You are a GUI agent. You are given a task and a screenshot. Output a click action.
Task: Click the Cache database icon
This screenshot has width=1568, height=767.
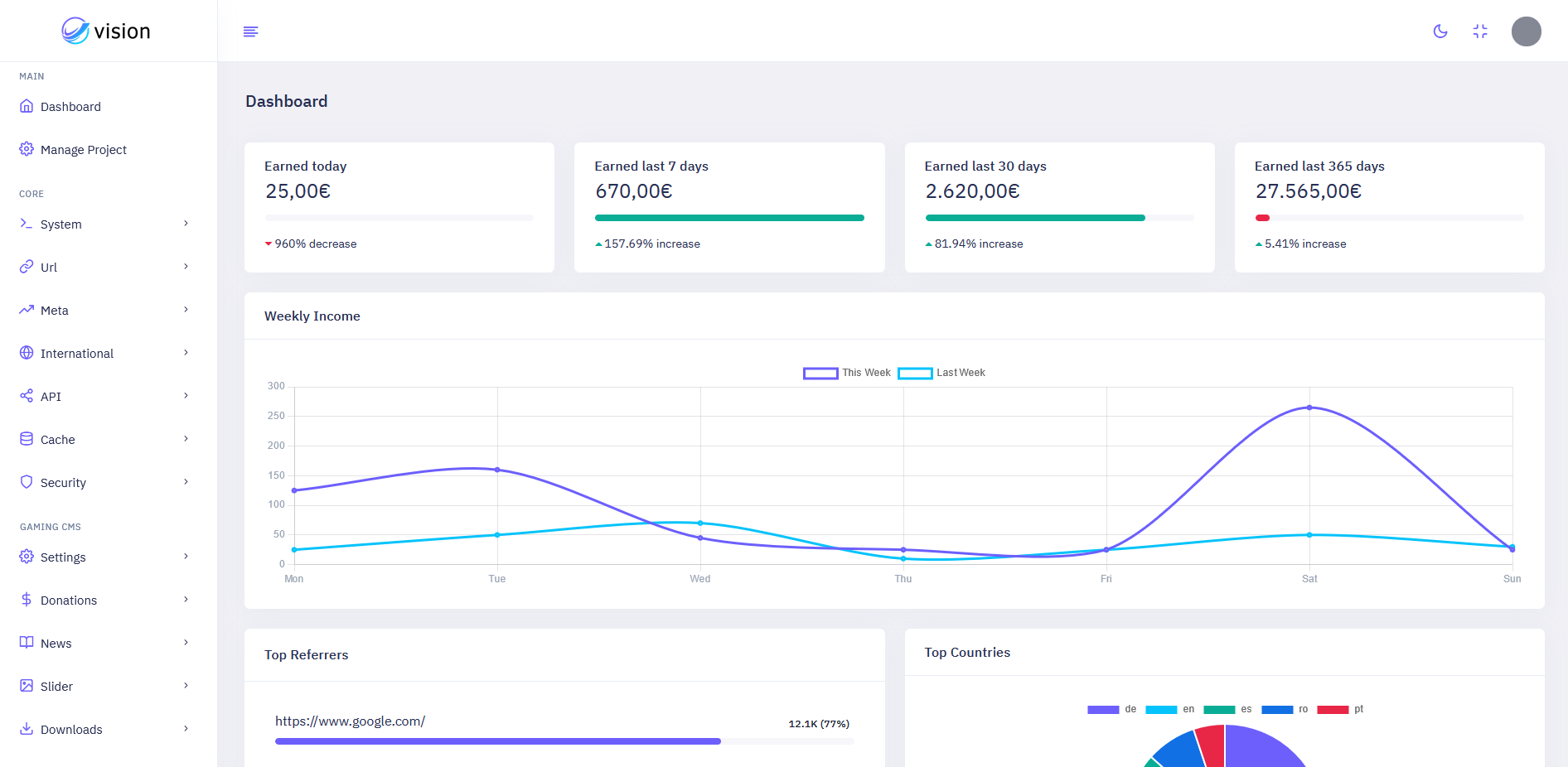point(27,439)
